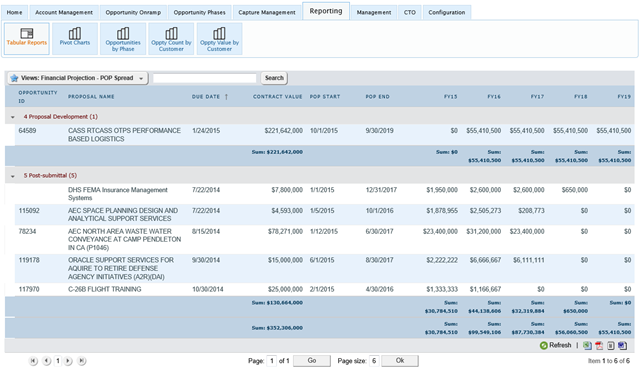Image resolution: width=640 pixels, height=376 pixels.
Task: Open Opportunities by Phase chart
Action: tap(123, 38)
